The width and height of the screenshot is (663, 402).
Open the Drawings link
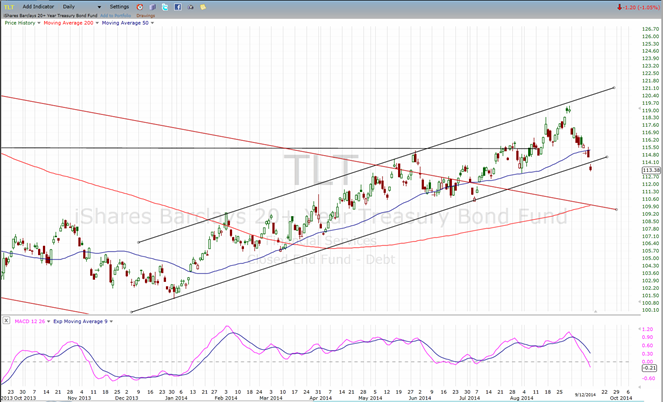[145, 16]
